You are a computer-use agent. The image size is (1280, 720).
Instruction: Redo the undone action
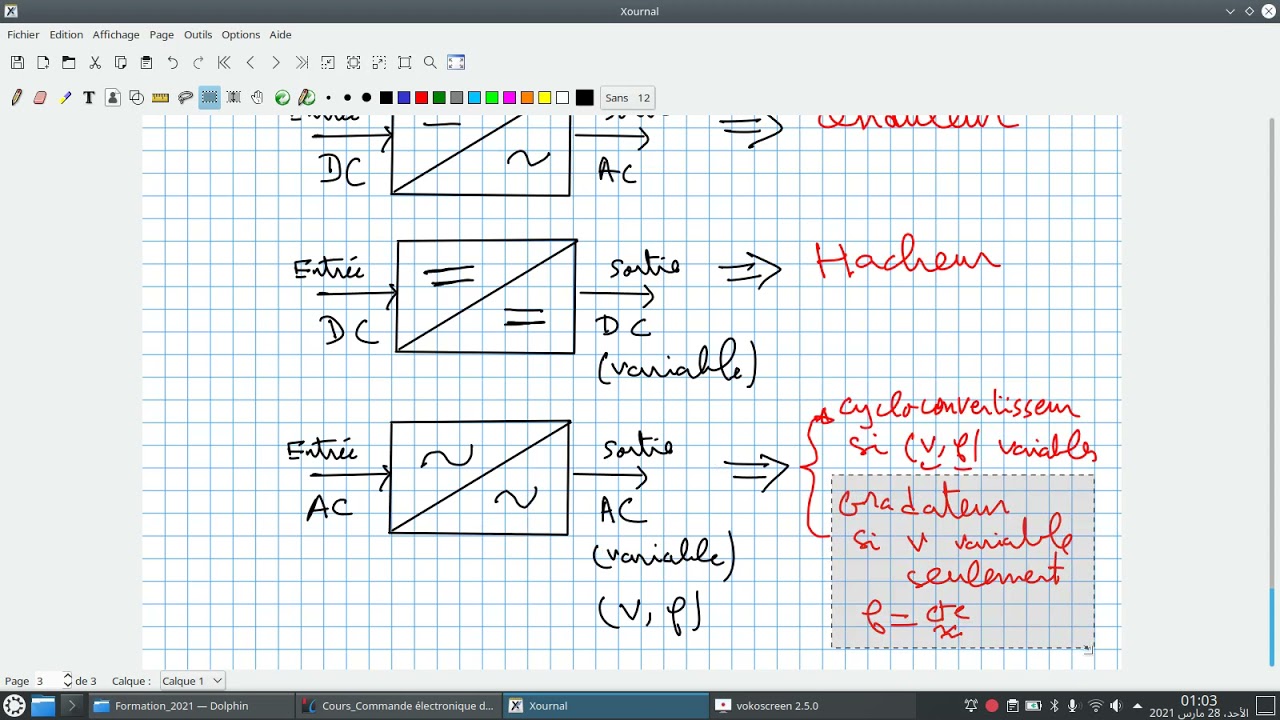(198, 62)
